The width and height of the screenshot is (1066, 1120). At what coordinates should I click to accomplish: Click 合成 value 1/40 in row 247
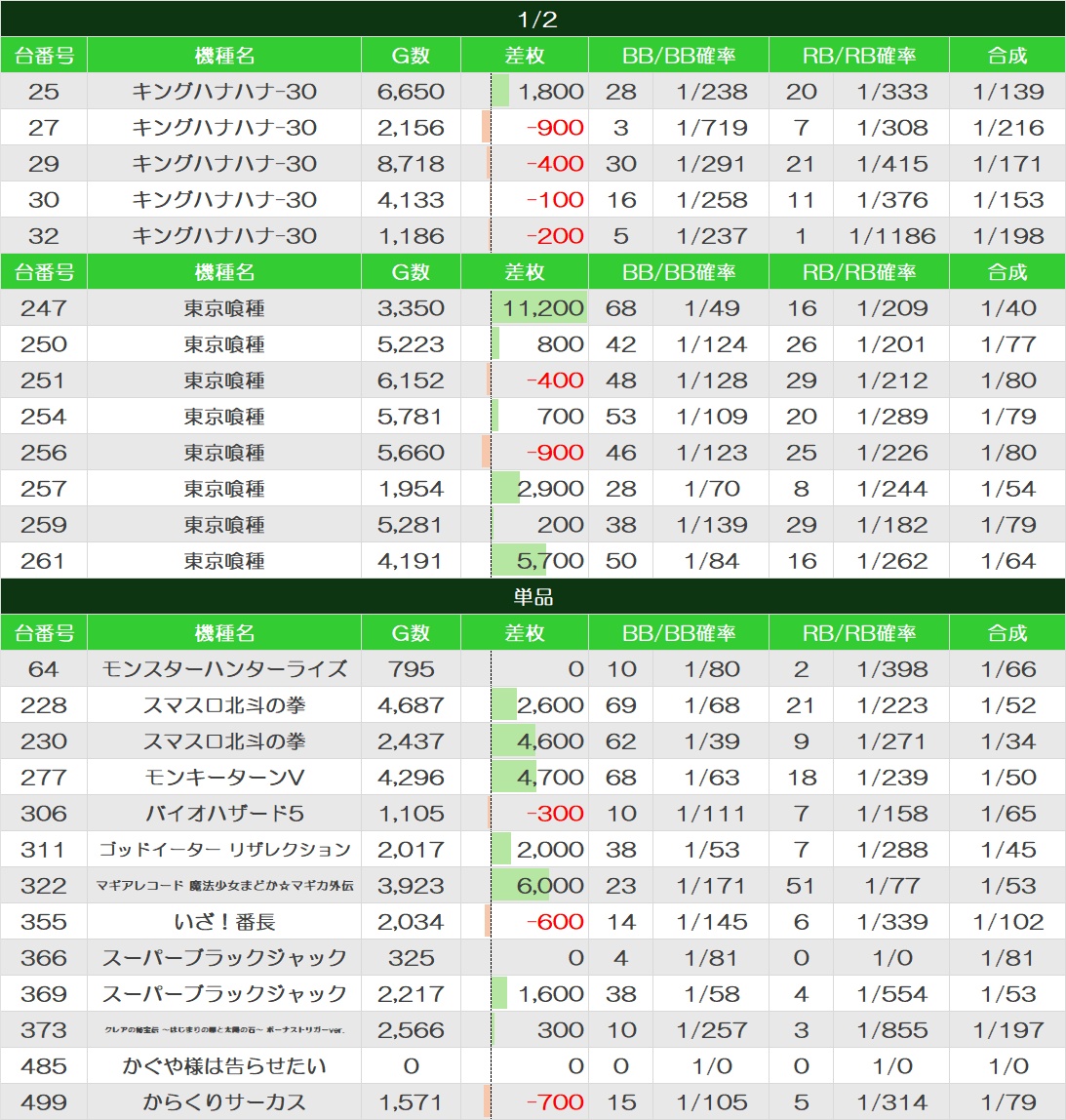[x=1007, y=308]
